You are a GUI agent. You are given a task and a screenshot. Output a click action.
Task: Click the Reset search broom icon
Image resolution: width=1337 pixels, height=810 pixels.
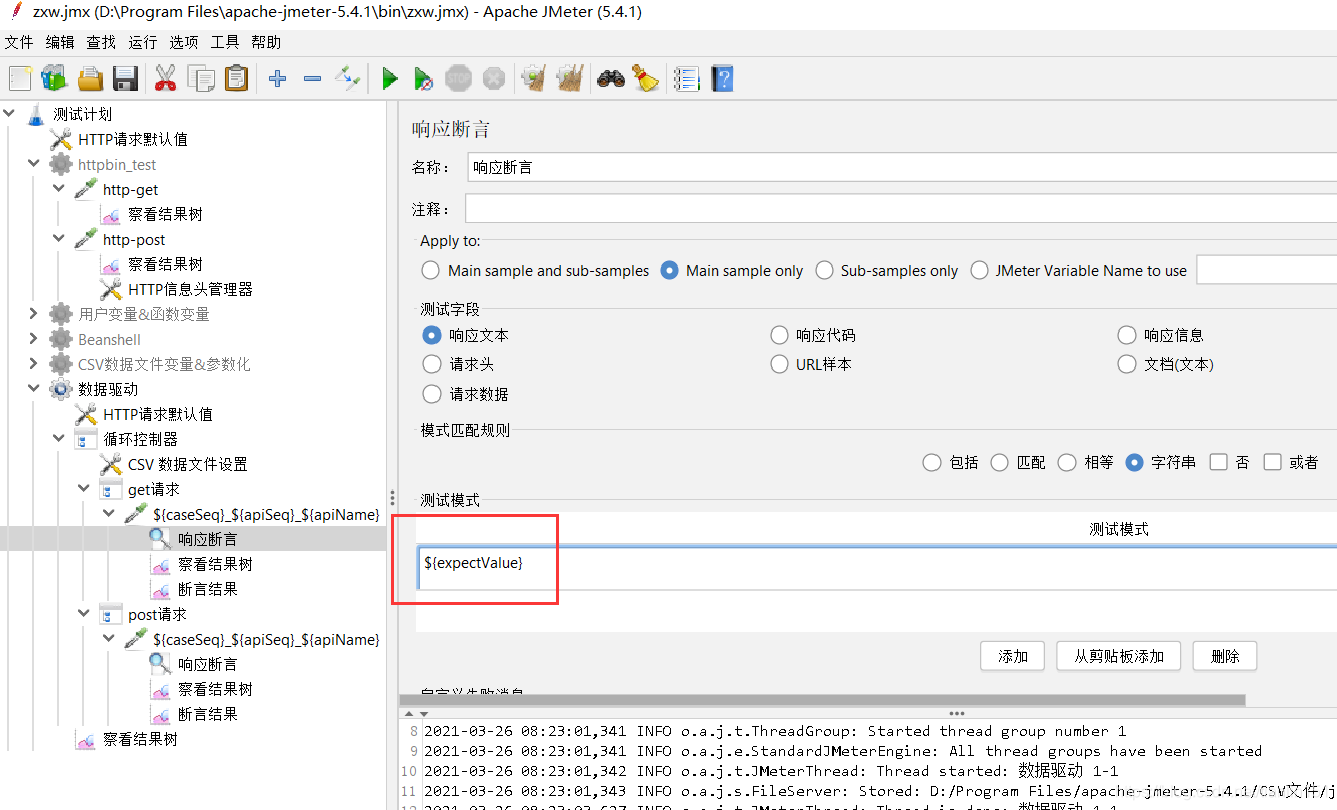[x=646, y=78]
